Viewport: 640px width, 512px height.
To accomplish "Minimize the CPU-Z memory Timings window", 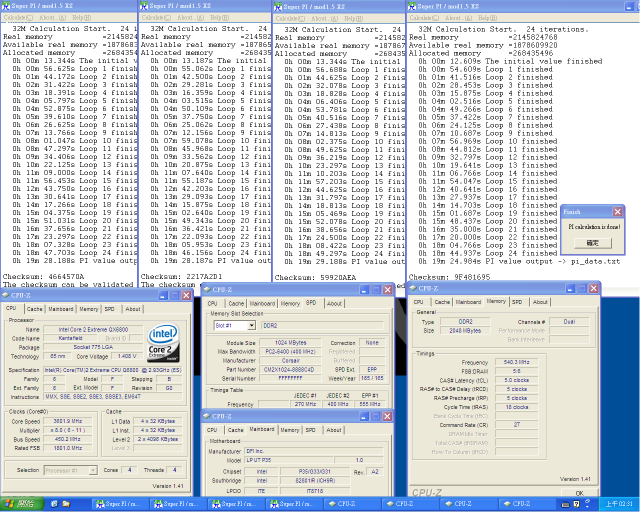I will tap(570, 288).
